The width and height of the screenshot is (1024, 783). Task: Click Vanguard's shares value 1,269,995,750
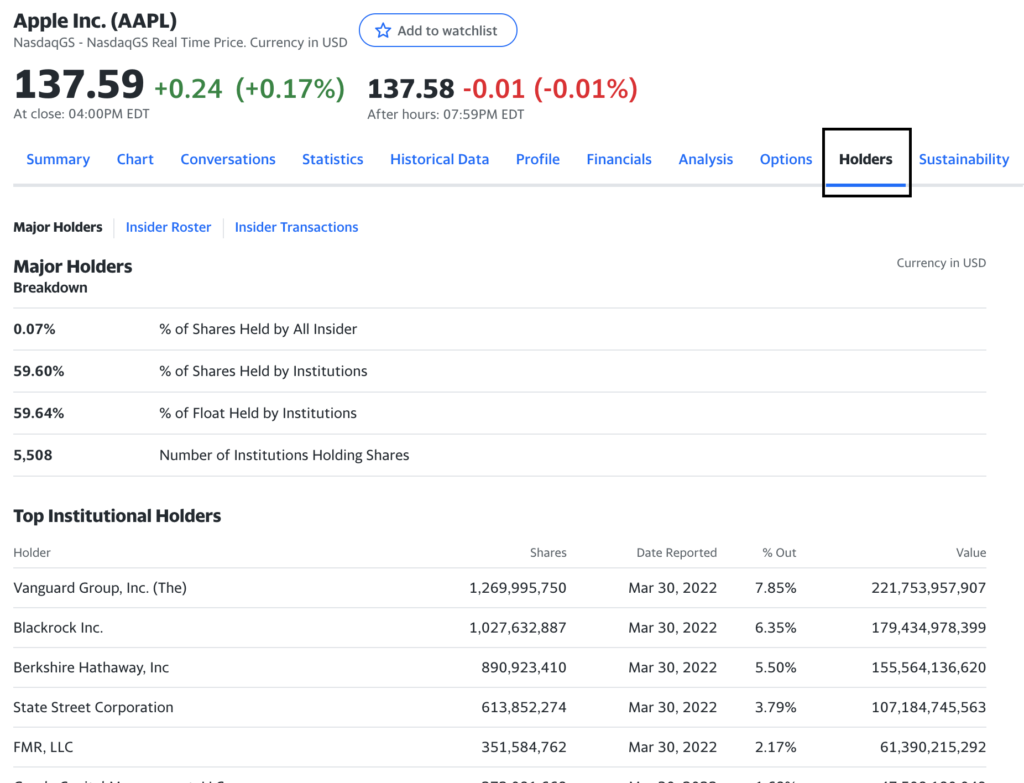tap(518, 588)
